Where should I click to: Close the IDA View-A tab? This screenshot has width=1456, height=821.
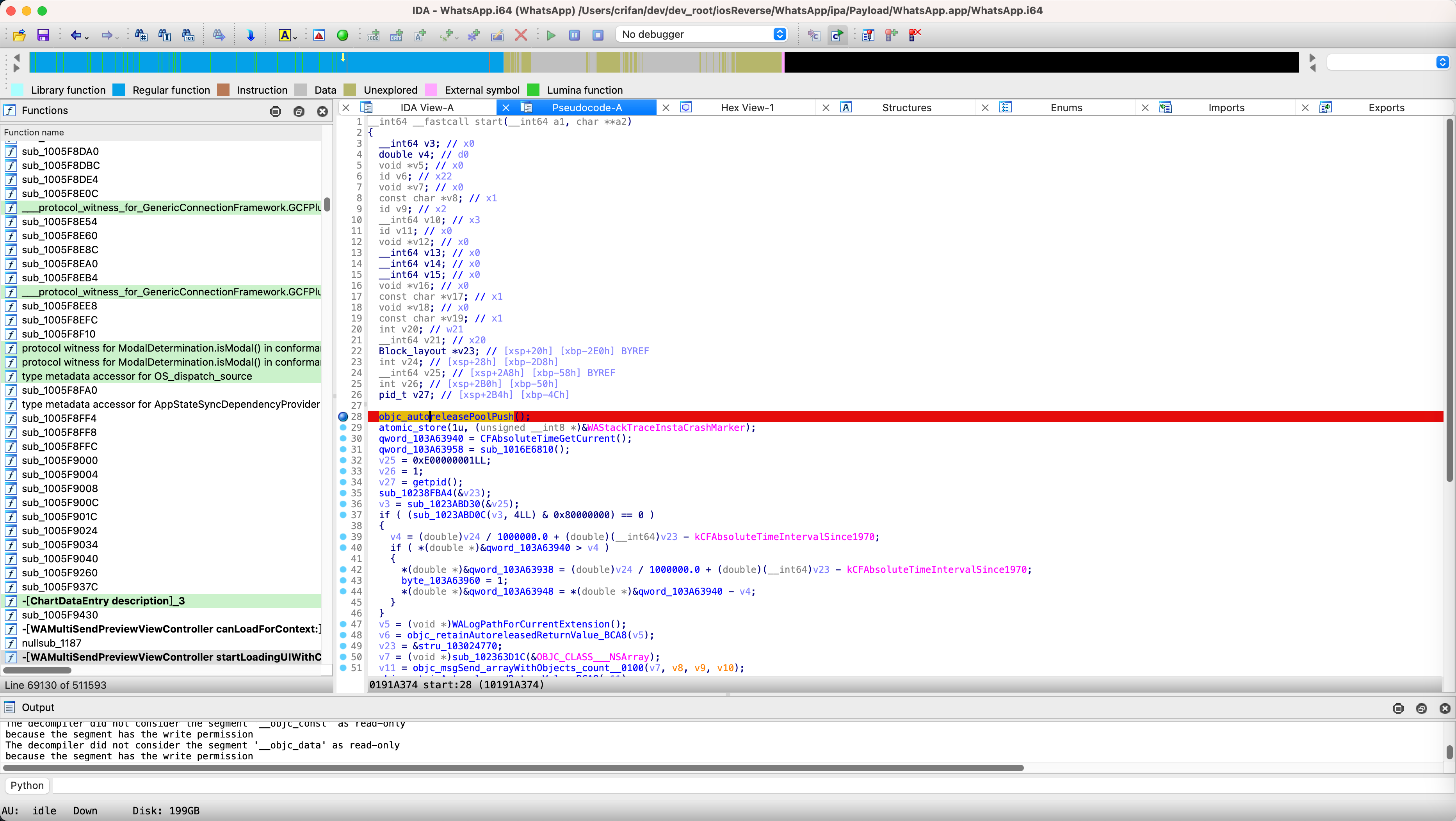click(346, 107)
